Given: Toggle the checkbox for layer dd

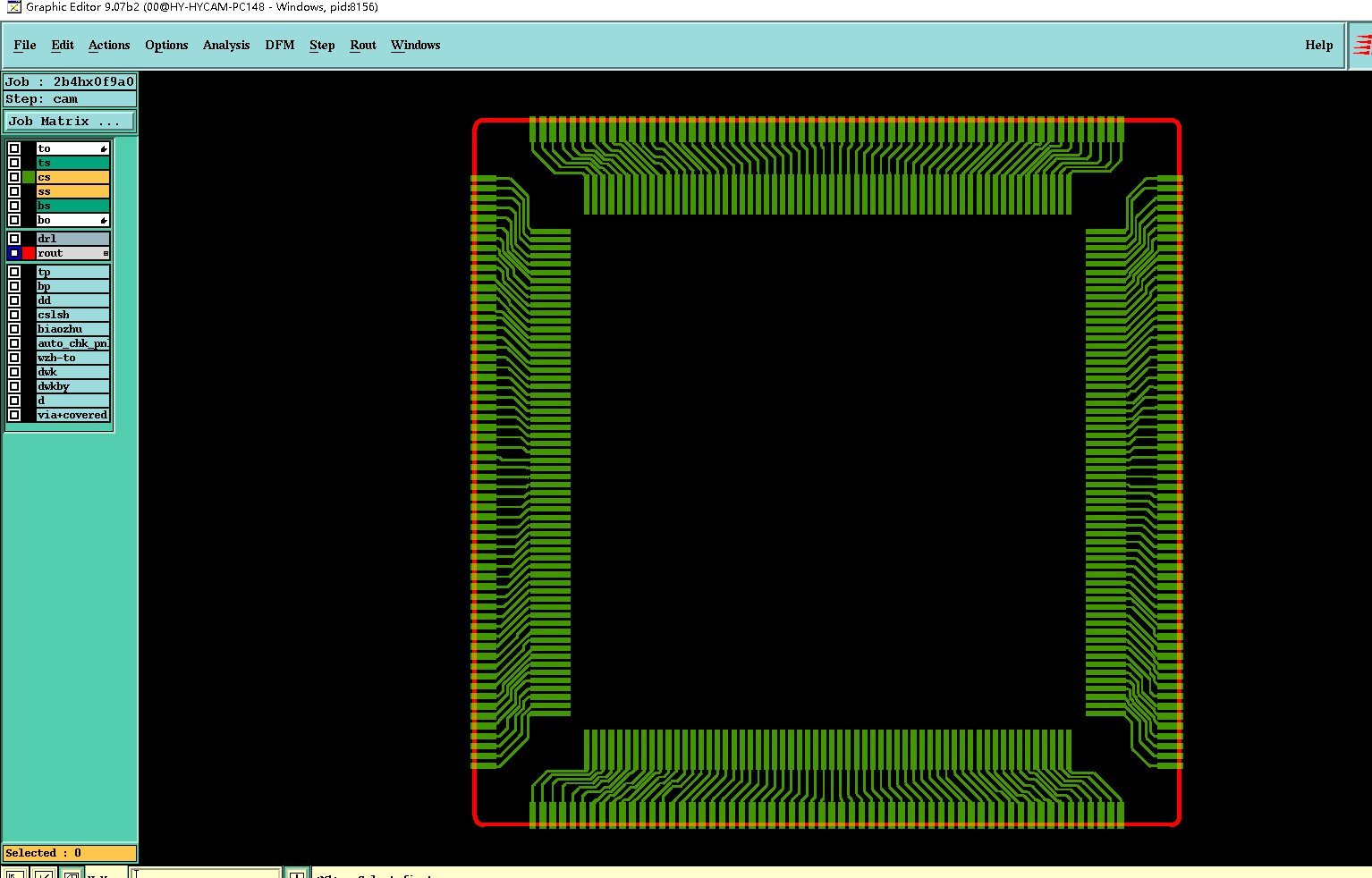Looking at the screenshot, I should [x=14, y=300].
